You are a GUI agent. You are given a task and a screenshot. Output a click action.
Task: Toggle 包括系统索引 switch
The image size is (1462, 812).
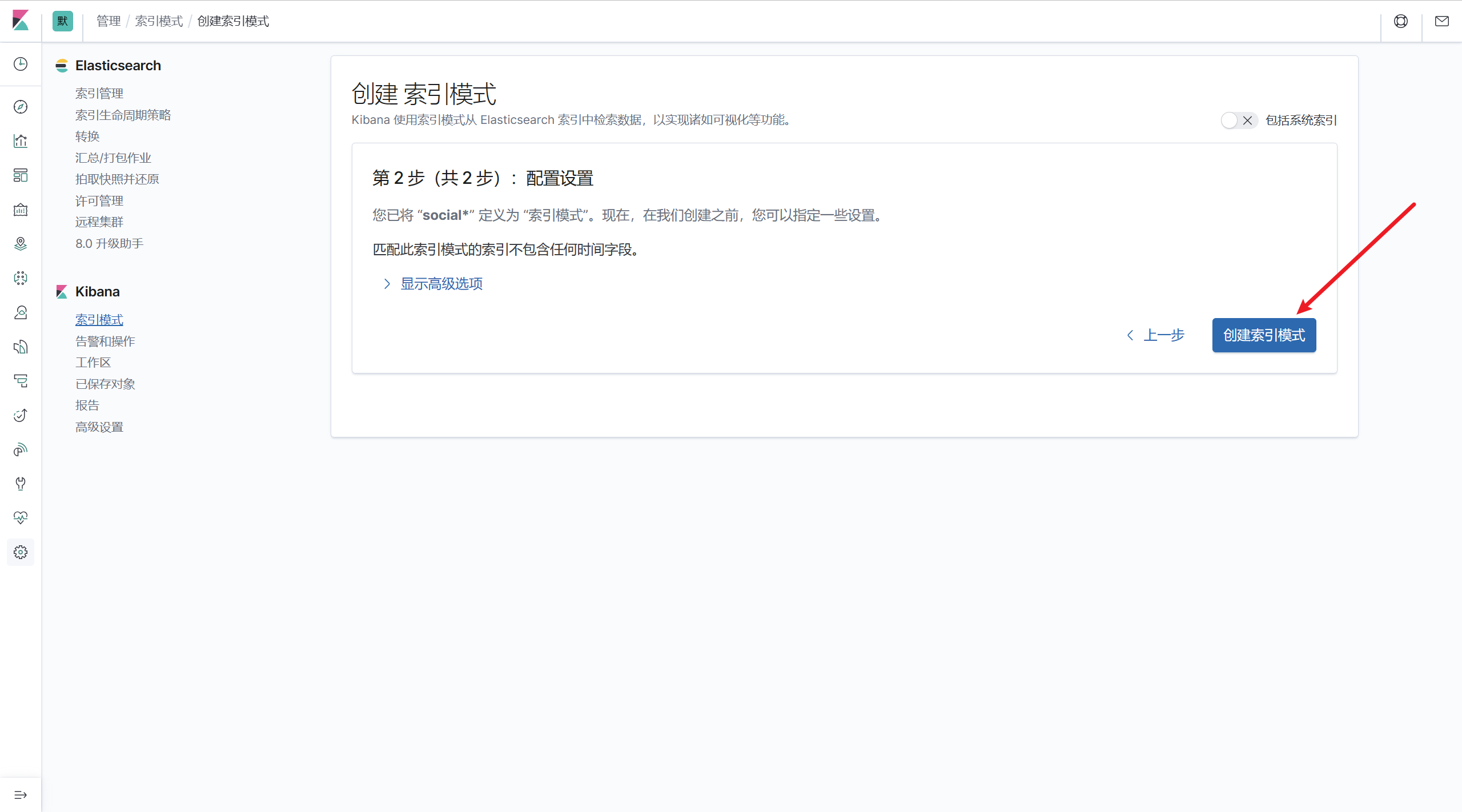[x=1238, y=120]
